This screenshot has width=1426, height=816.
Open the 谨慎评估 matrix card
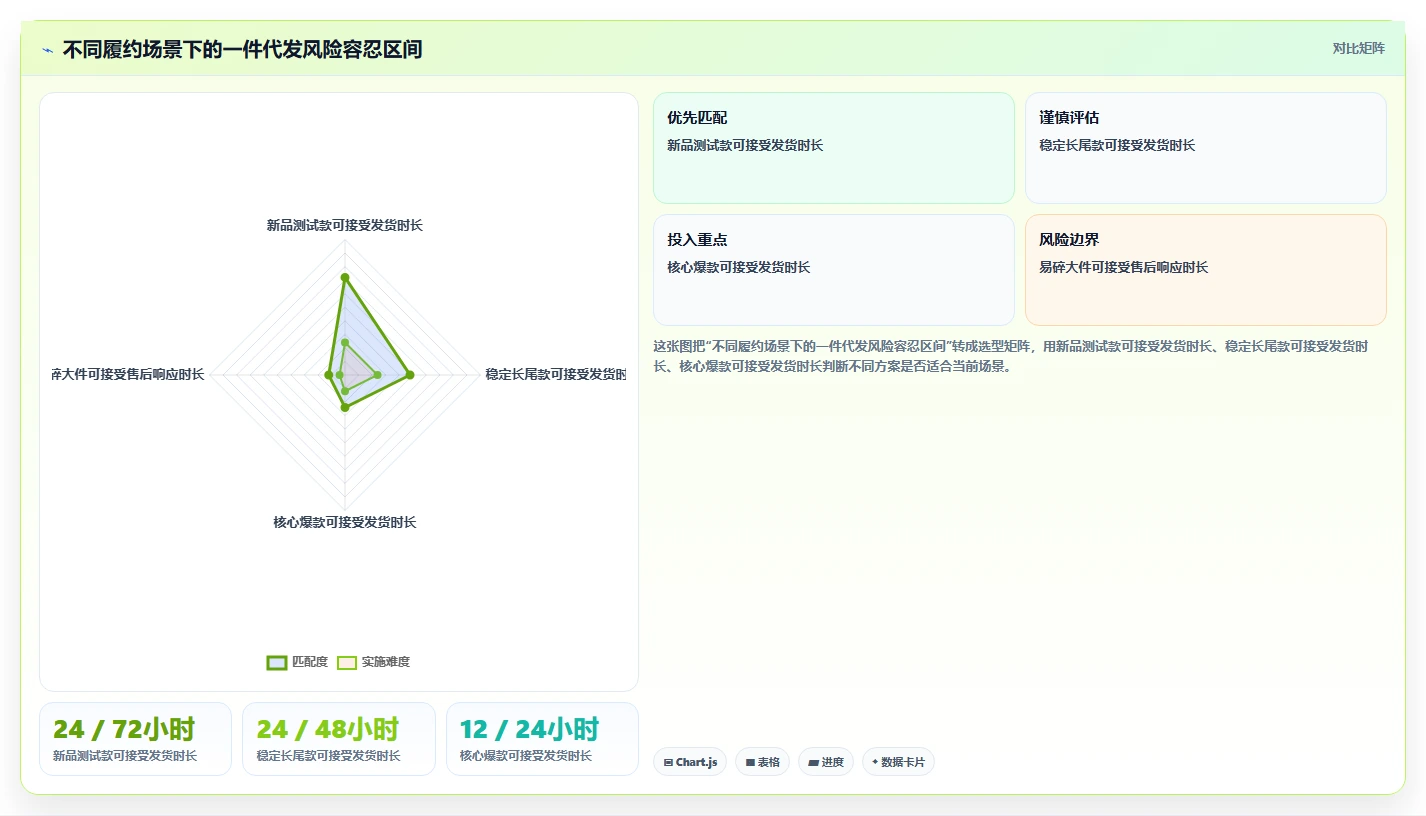[1206, 148]
